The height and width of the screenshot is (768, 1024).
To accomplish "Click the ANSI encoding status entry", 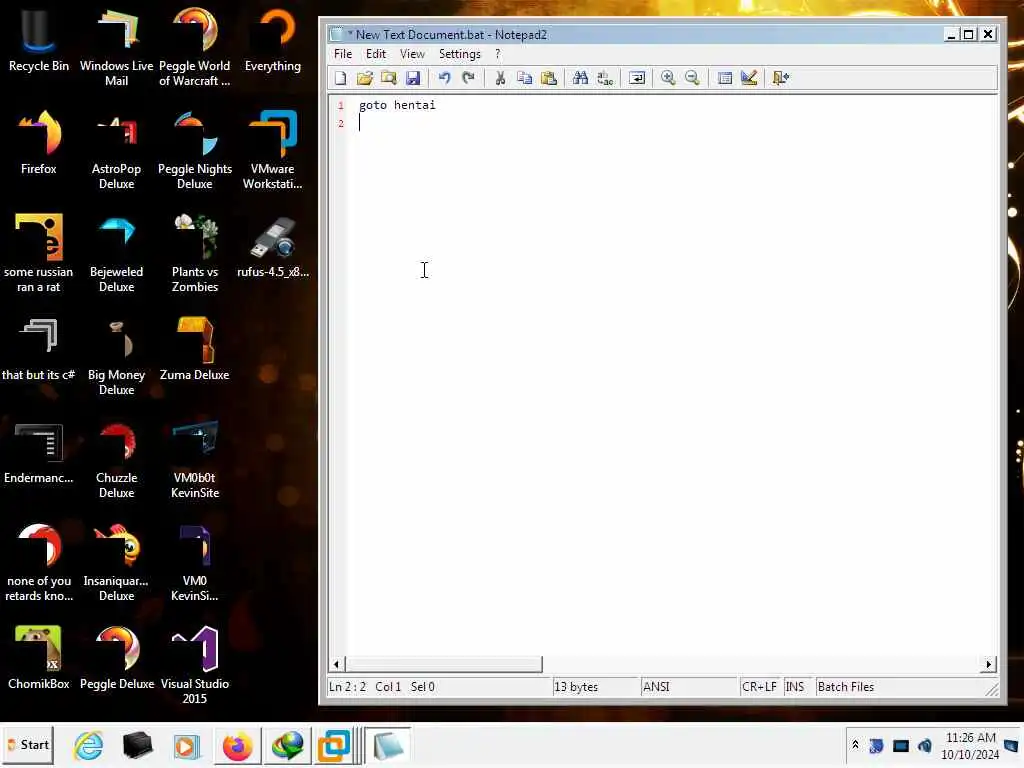I will click(656, 687).
